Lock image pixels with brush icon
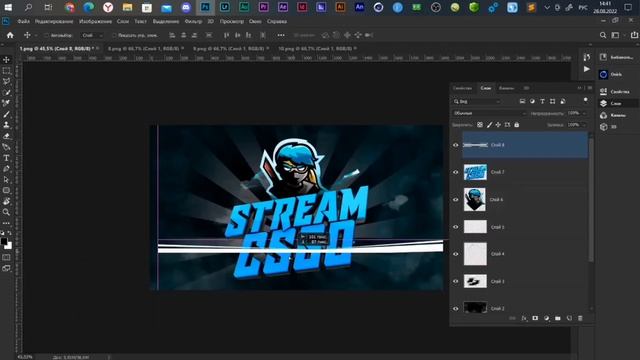This screenshot has height=360, width=640. point(489,124)
